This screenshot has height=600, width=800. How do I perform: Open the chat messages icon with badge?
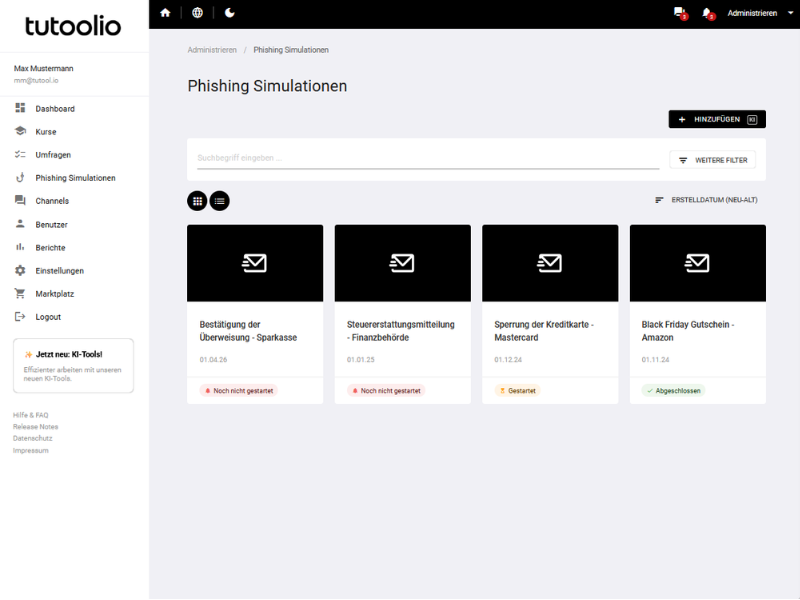pos(680,13)
